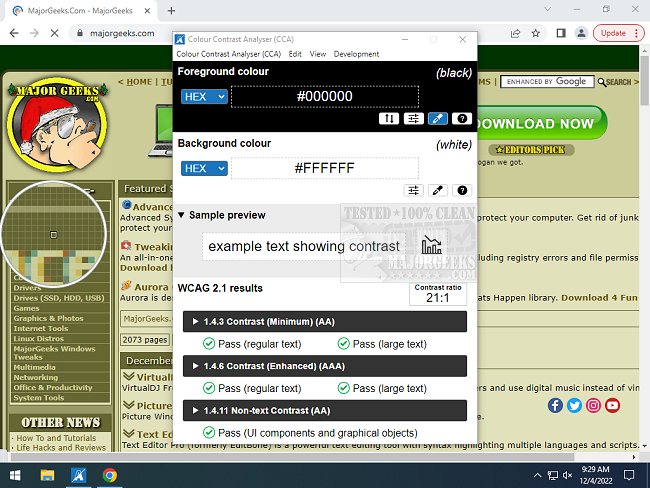
Task: Open the foreground HEX format dropdown
Action: [204, 97]
